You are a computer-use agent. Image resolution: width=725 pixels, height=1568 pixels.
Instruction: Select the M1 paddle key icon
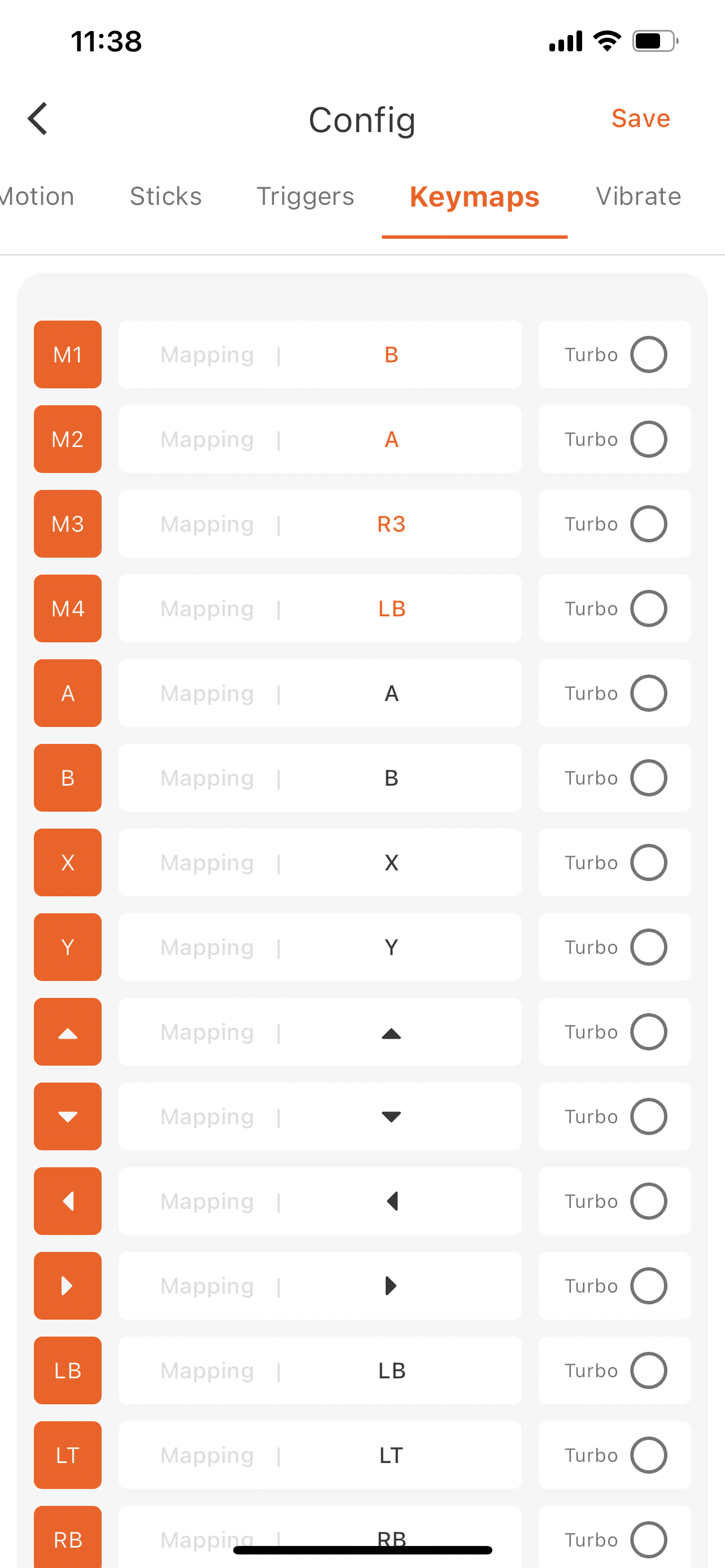[x=68, y=354]
